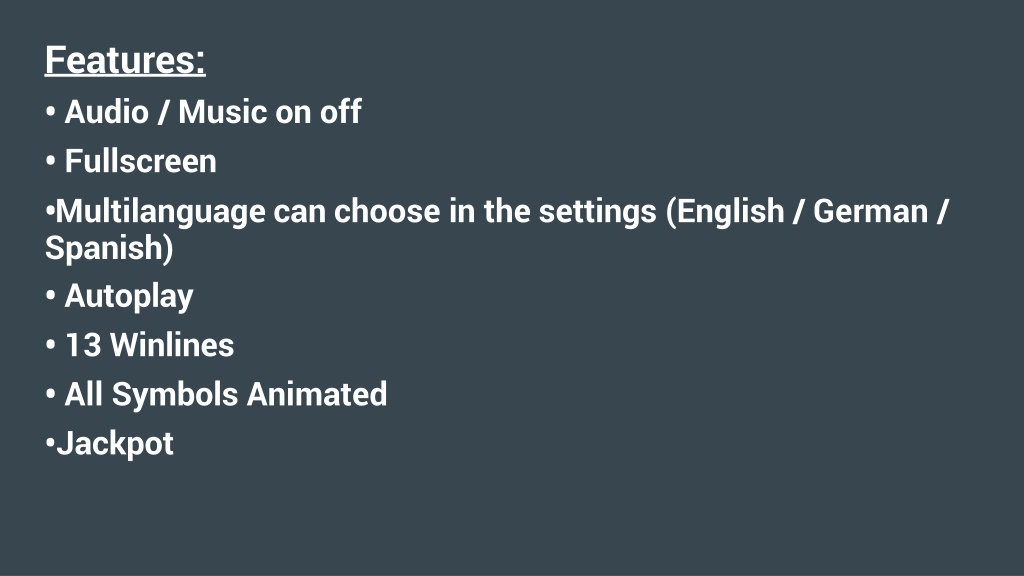Click the word English in parentheses
The image size is (1024, 576).
pyautogui.click(x=730, y=212)
